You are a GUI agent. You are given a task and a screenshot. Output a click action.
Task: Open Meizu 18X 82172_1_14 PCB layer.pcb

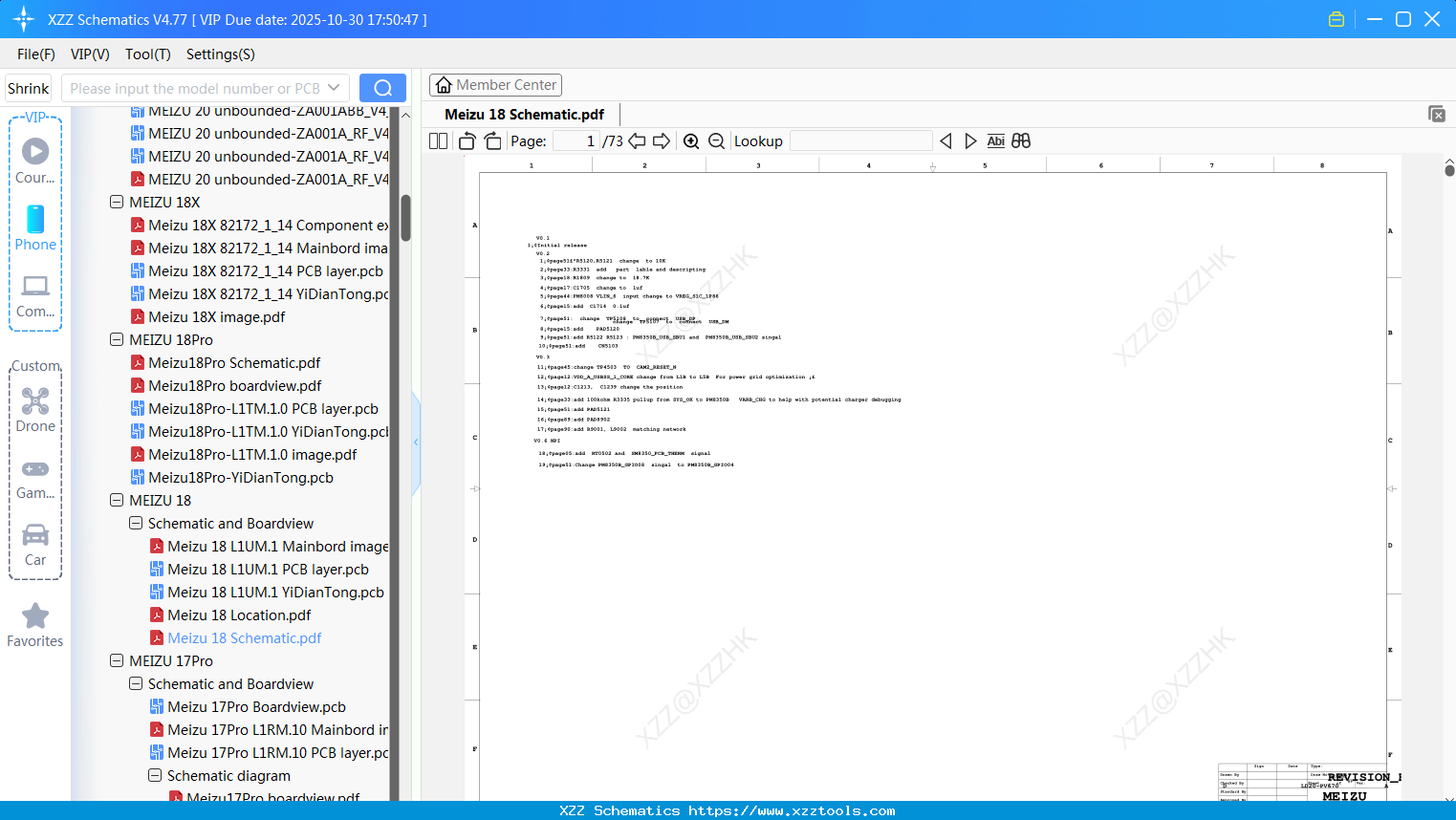[256, 271]
